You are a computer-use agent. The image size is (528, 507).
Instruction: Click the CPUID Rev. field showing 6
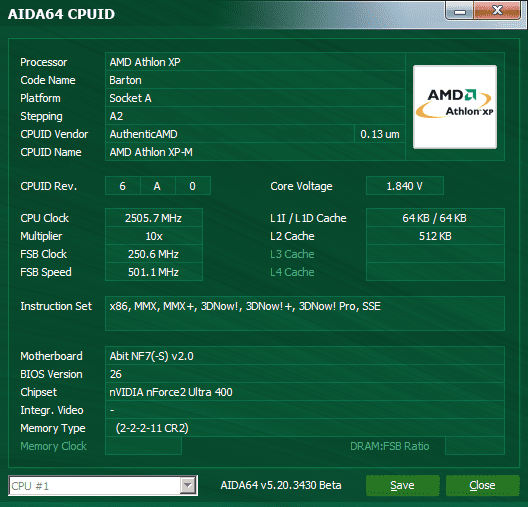tap(123, 186)
